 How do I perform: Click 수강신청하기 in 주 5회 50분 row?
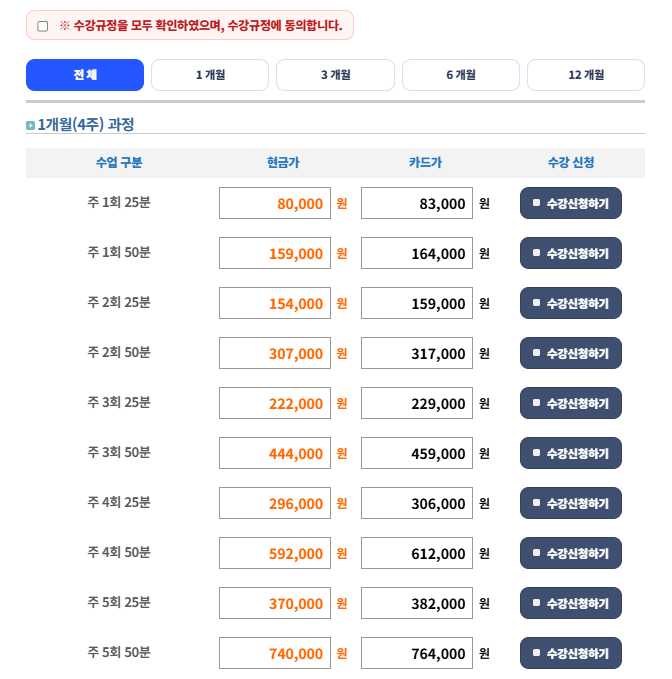570,653
